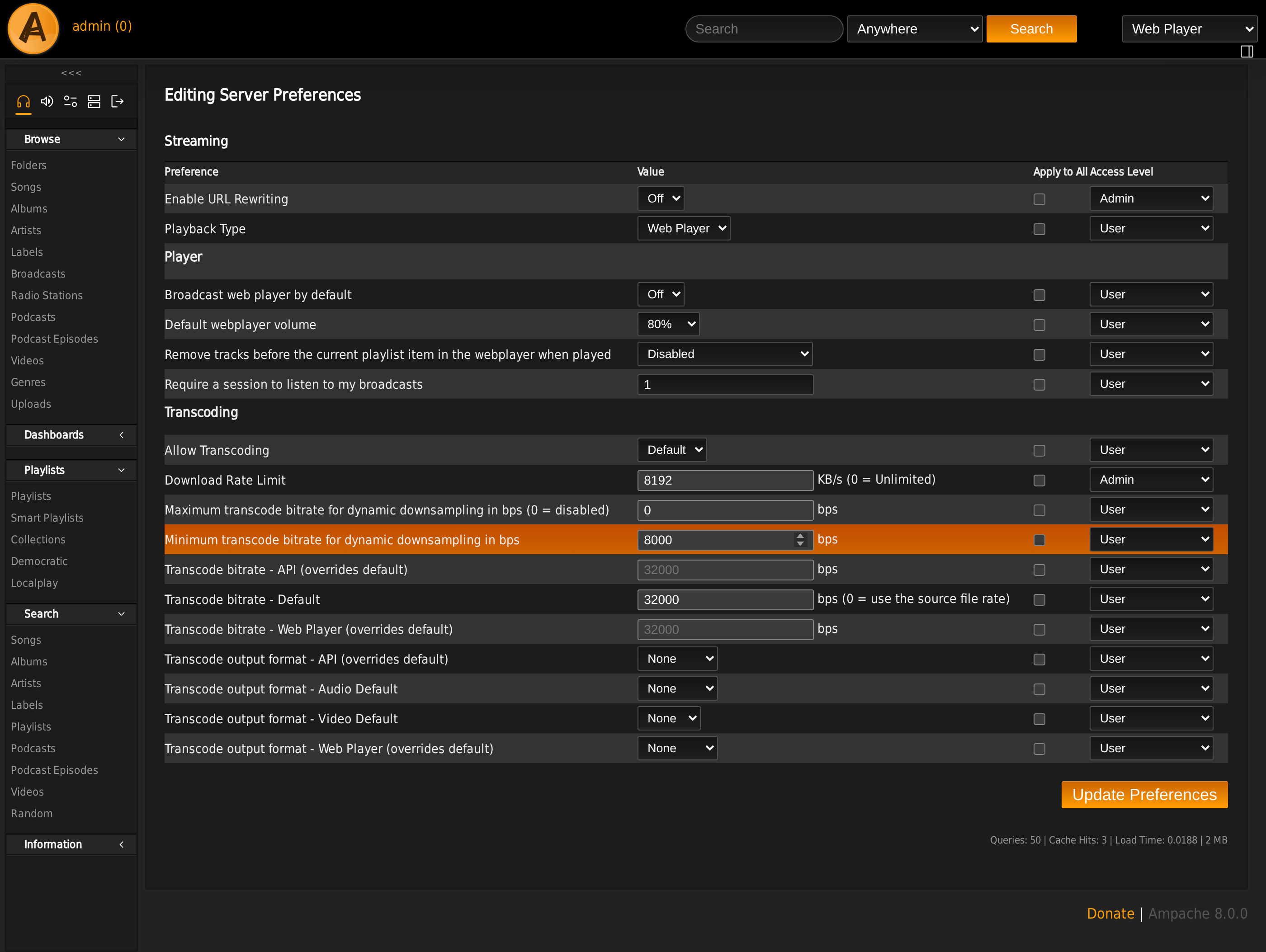
Task: Open Uploads in Browse menu
Action: [x=31, y=405]
